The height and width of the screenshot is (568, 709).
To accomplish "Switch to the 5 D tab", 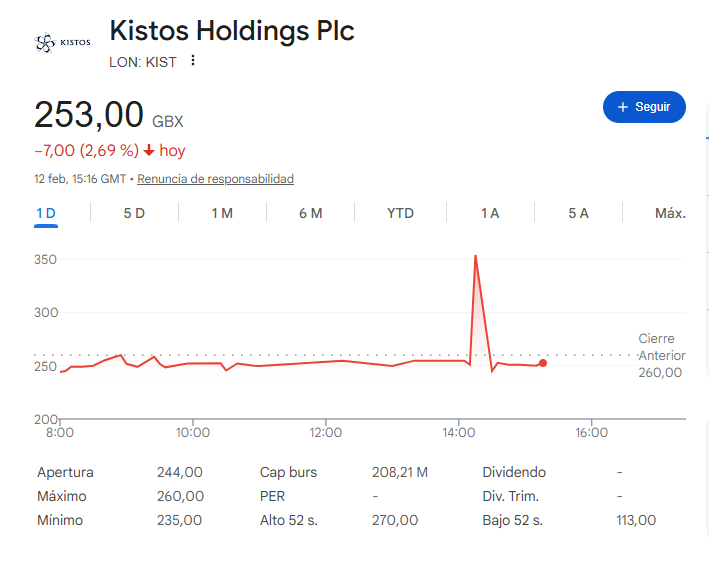I will [x=134, y=213].
